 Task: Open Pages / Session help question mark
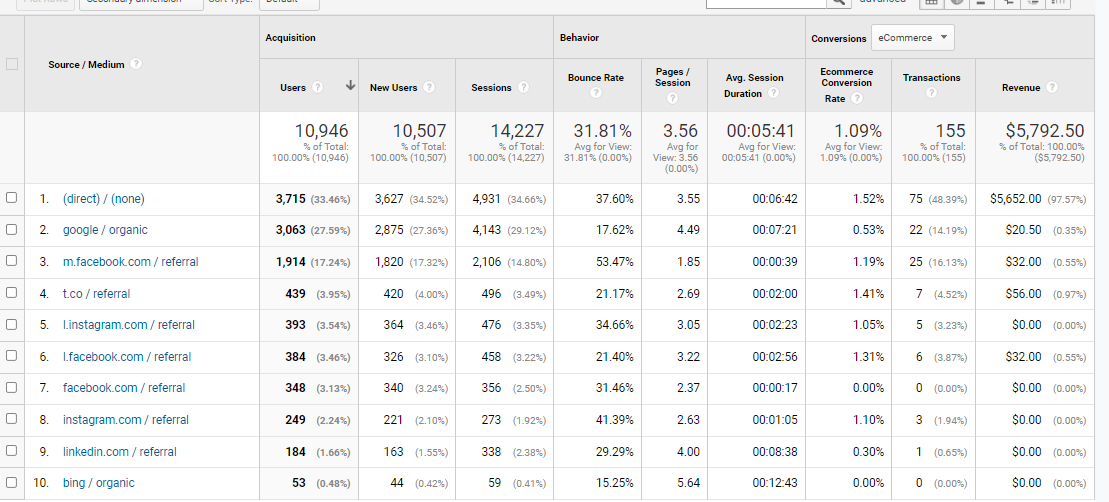(672, 98)
